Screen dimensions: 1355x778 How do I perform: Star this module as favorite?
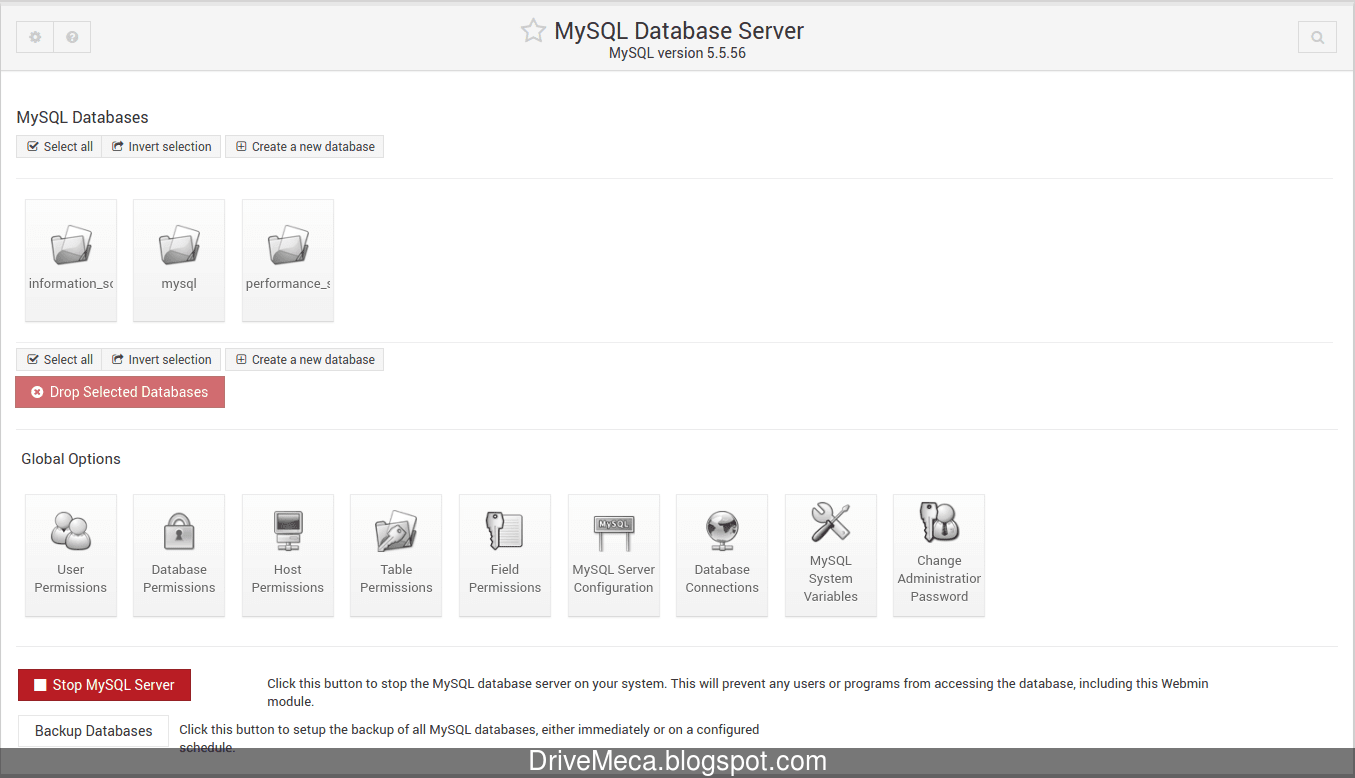pos(532,30)
